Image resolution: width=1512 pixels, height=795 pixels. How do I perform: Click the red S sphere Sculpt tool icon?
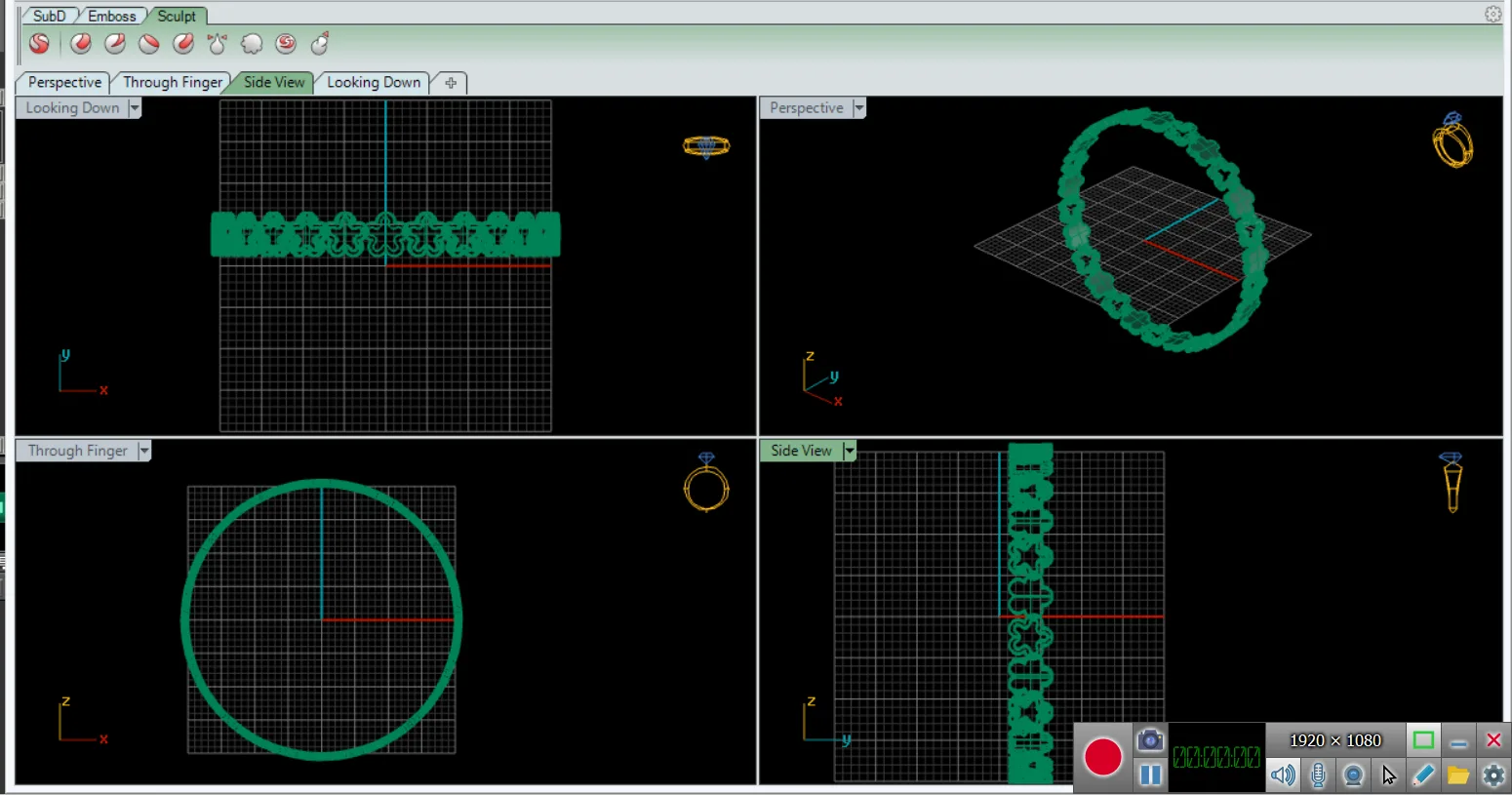[x=39, y=44]
